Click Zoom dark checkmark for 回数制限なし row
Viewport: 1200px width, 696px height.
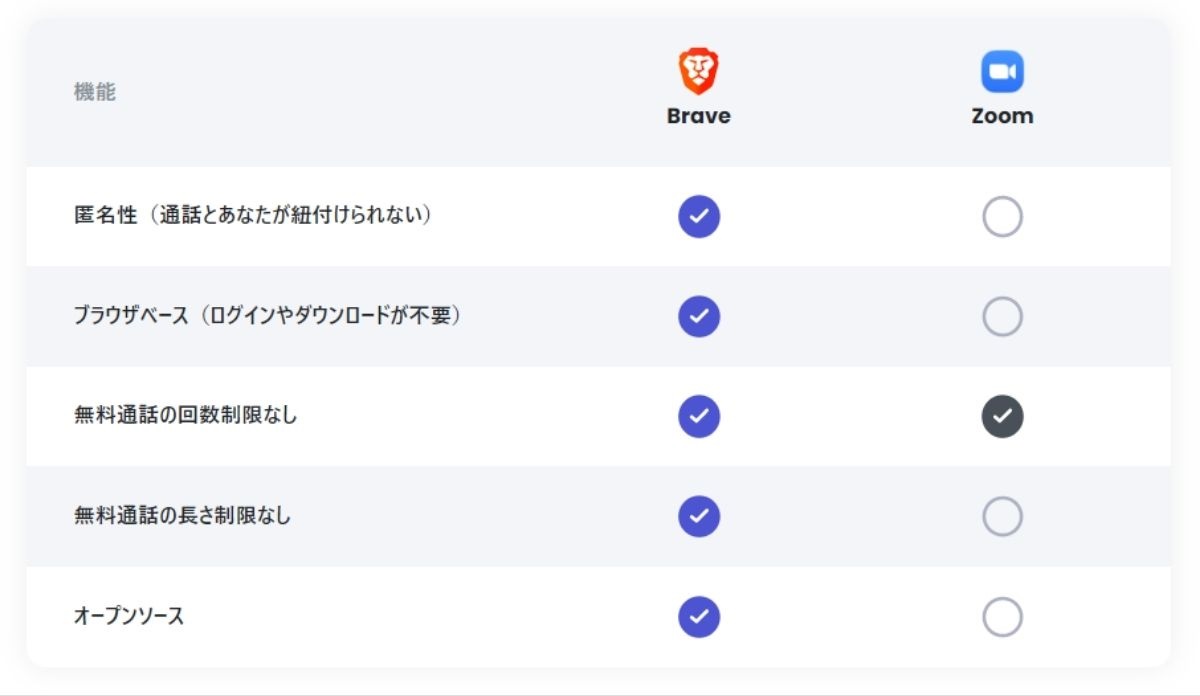(1002, 416)
